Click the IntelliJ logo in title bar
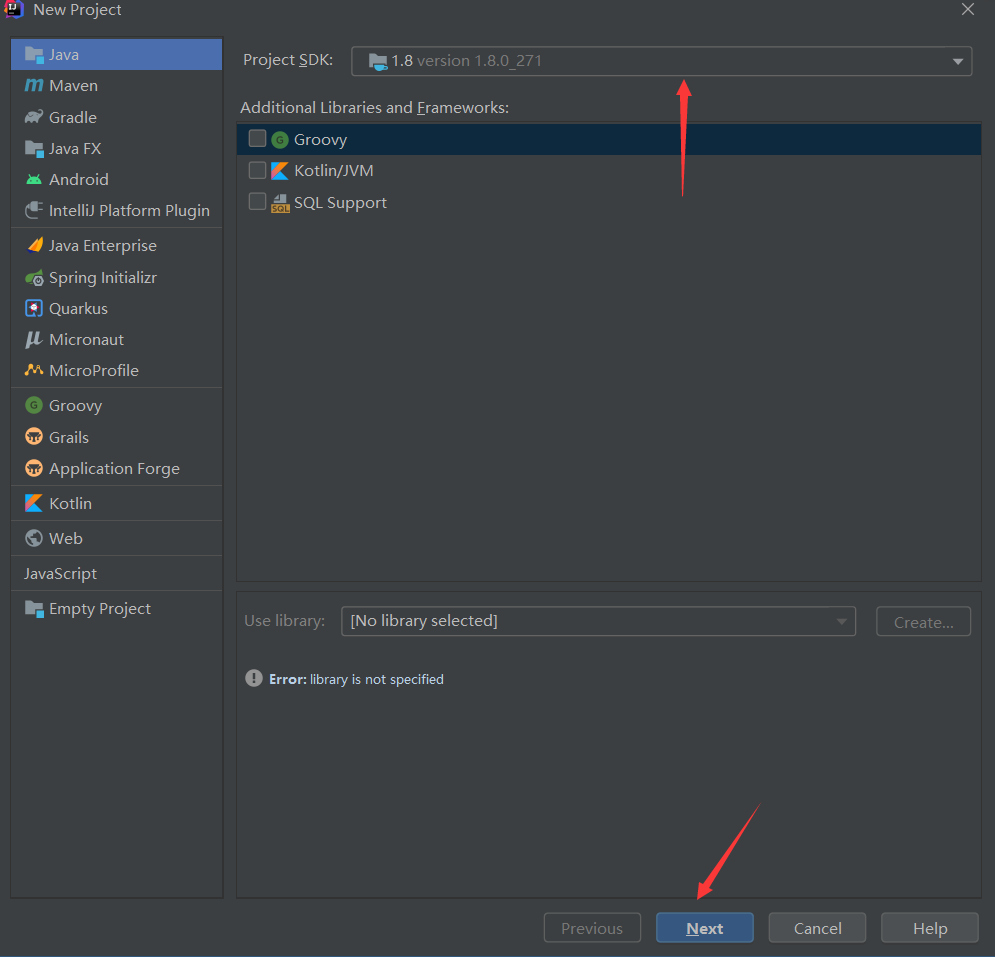Viewport: 995px width, 957px height. click(13, 10)
